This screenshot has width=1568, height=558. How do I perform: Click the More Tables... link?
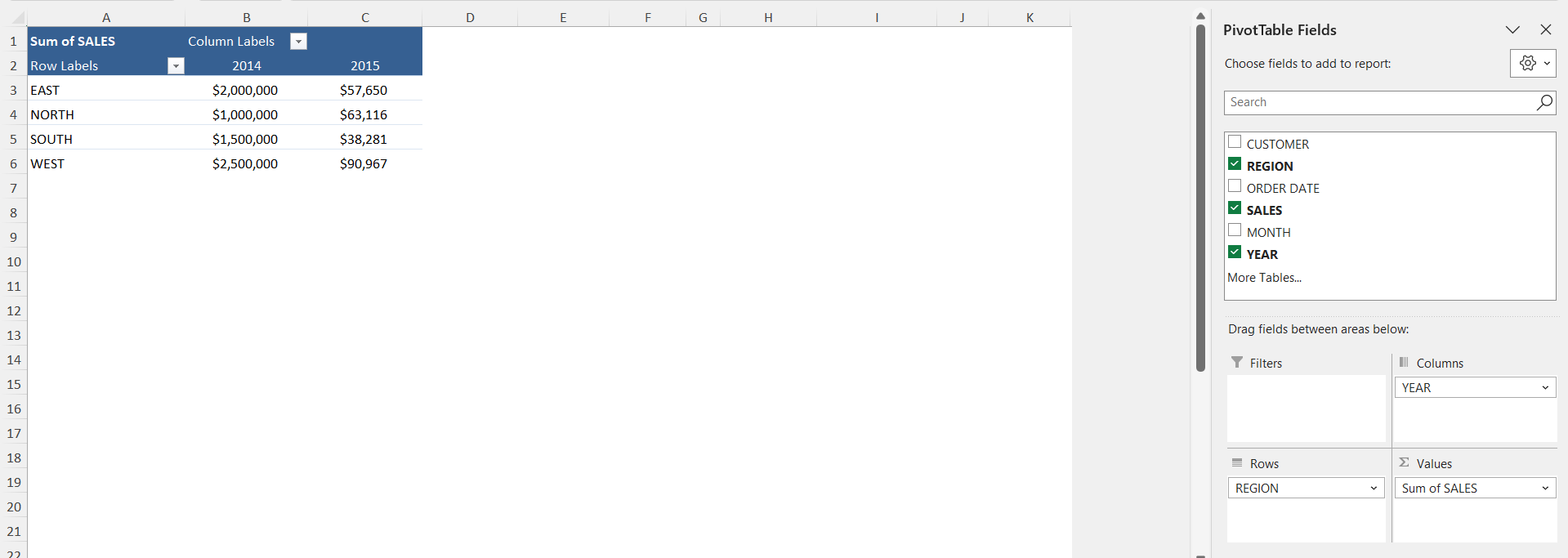(1264, 278)
